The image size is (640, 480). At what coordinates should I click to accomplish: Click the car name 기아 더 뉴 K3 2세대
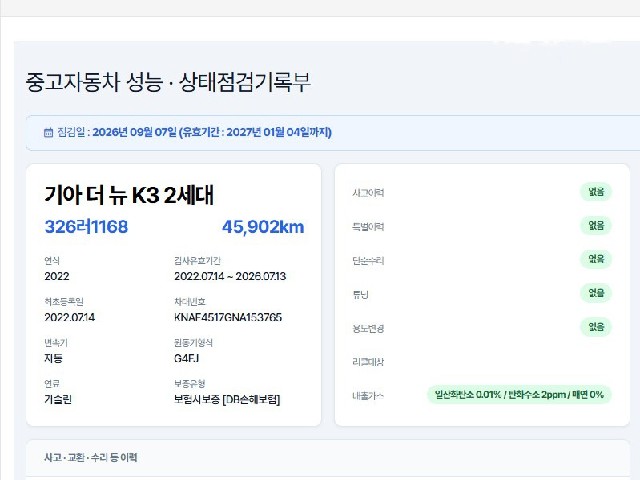129,195
